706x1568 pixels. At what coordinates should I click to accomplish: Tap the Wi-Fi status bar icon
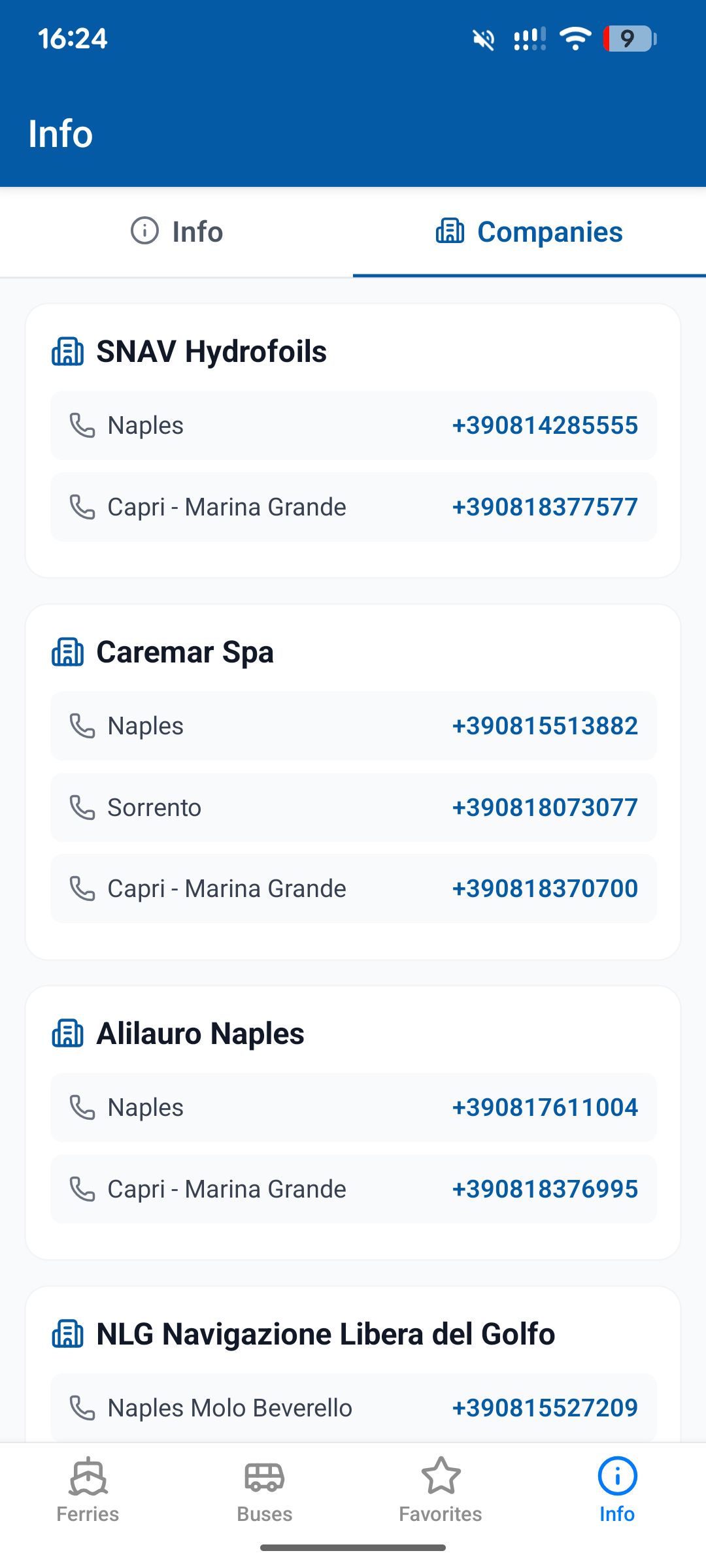point(575,39)
